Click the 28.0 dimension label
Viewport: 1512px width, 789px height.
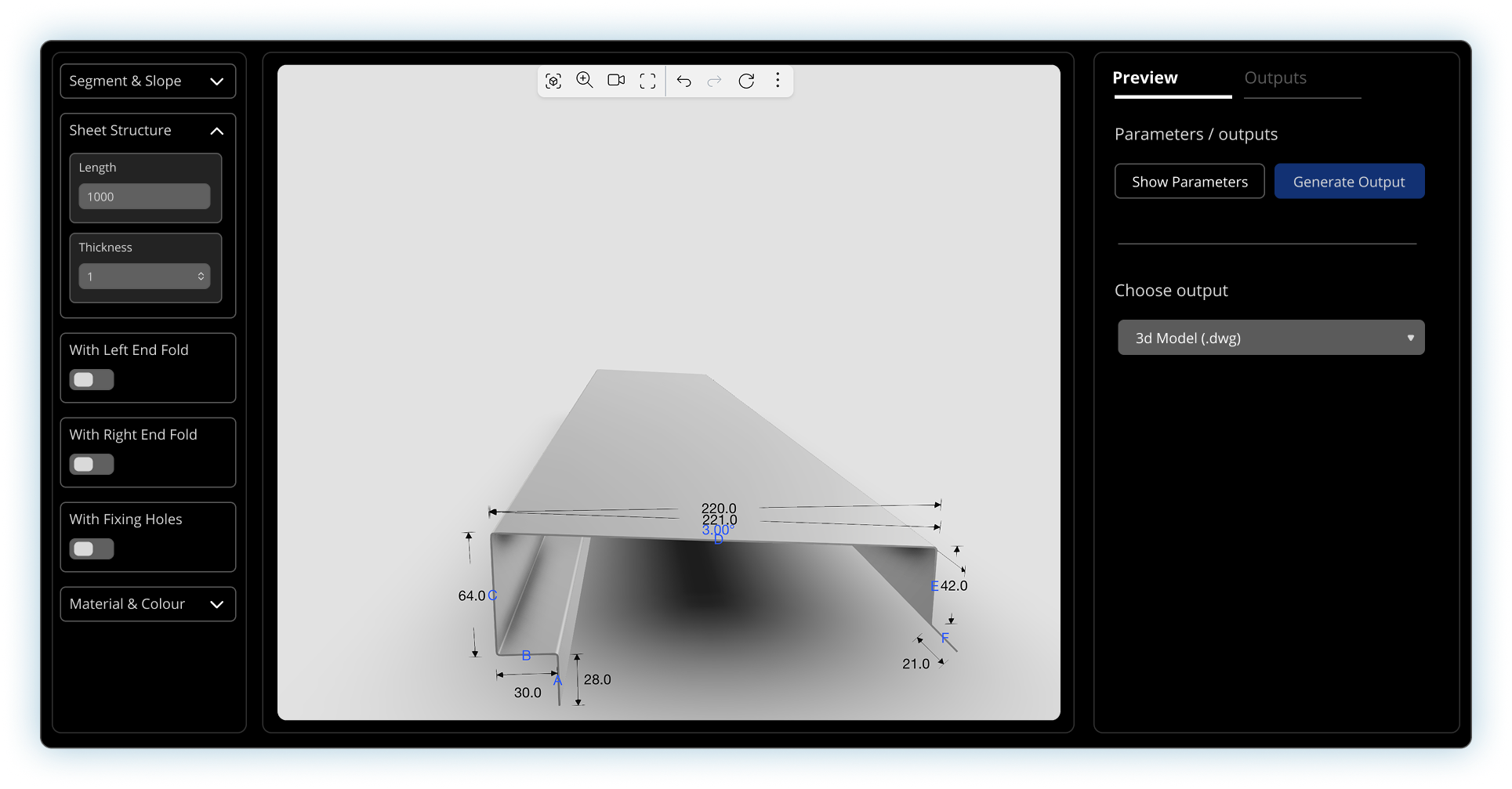(597, 679)
